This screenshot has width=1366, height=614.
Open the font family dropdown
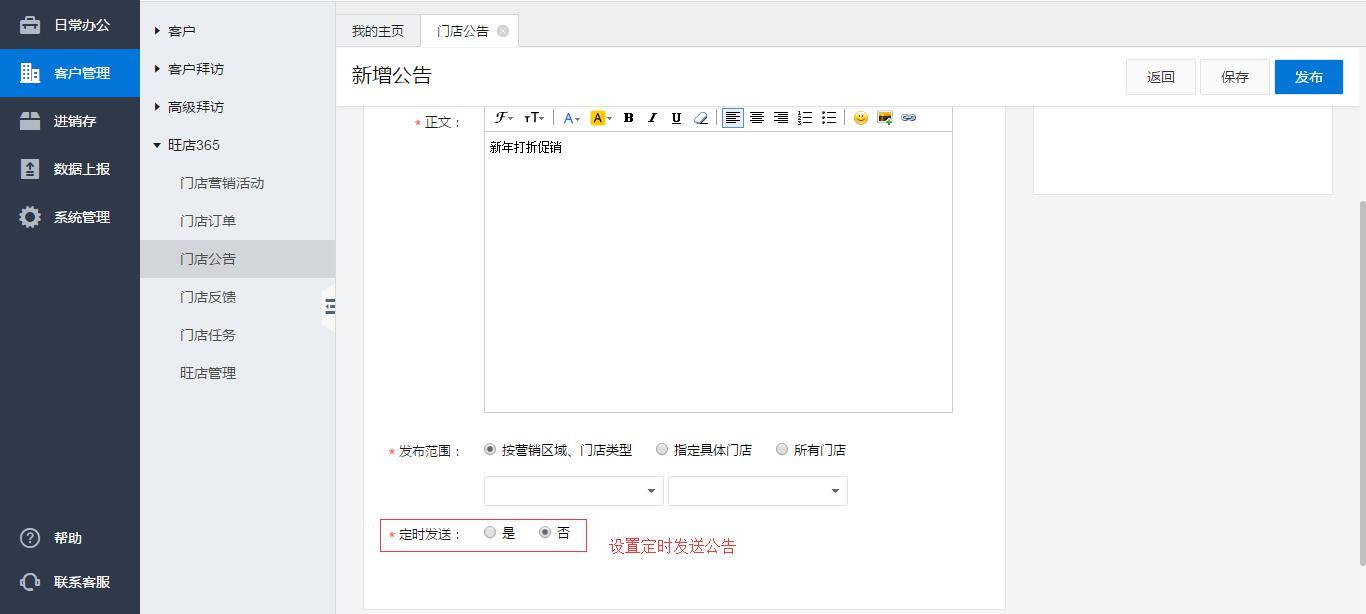(x=504, y=118)
